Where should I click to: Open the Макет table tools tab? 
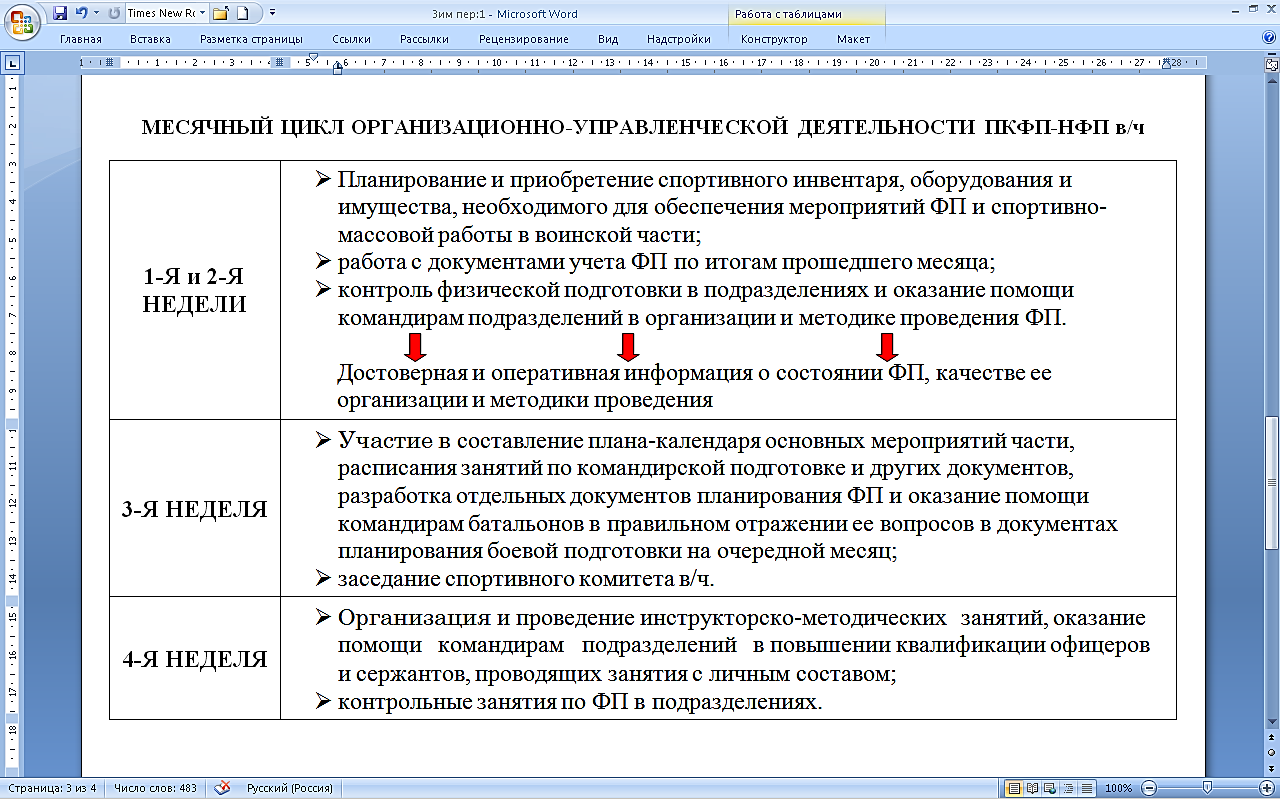[x=853, y=39]
